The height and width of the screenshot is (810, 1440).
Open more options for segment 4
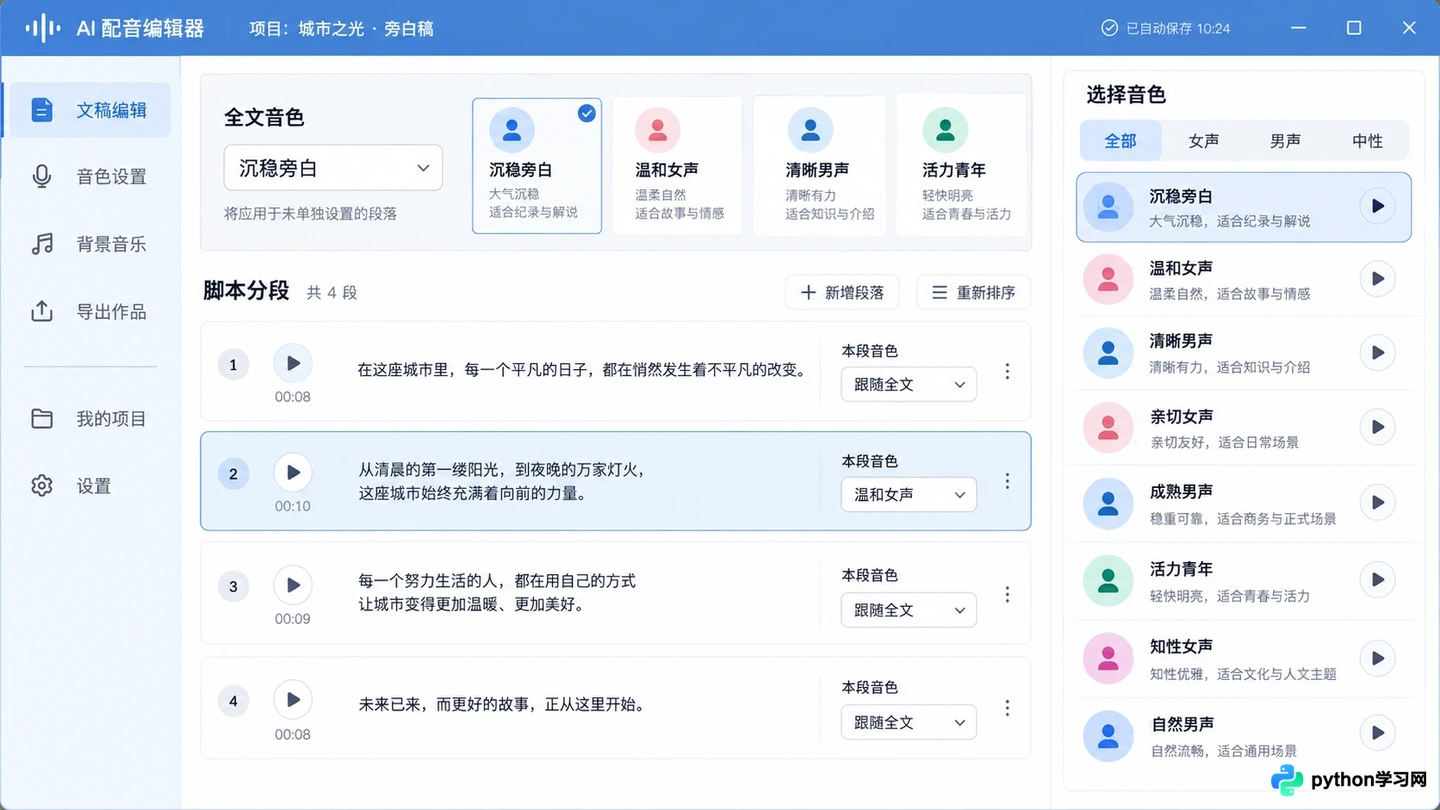[x=1007, y=708]
